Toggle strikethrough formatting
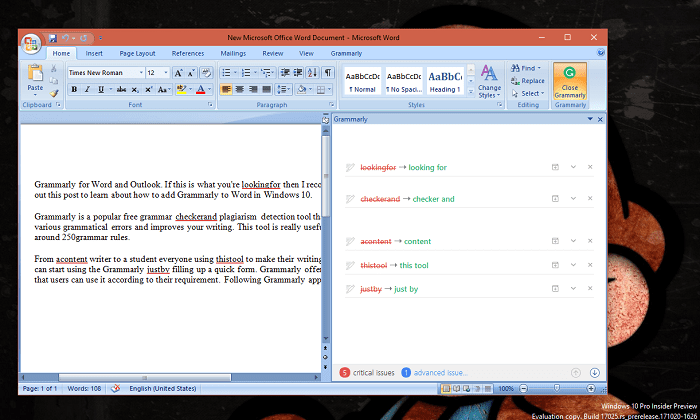Viewport: 700px width, 420px height. 121,89
